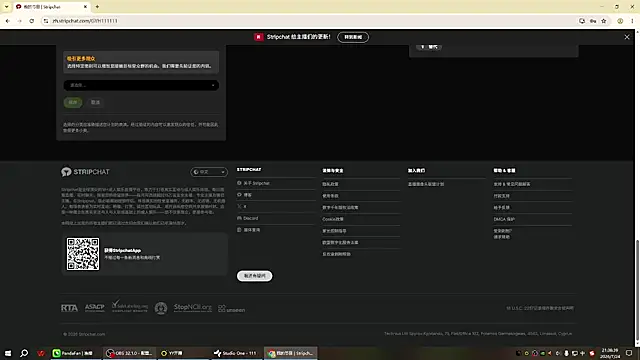Click the taskbar clock showing 21:06
The height and width of the screenshot is (360, 640).
click(x=610, y=353)
